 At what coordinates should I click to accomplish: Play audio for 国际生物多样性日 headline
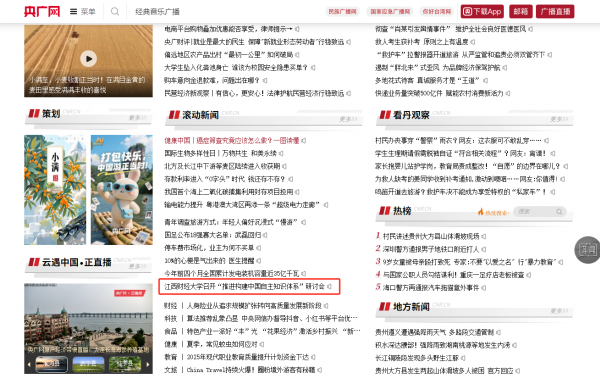click(x=281, y=153)
